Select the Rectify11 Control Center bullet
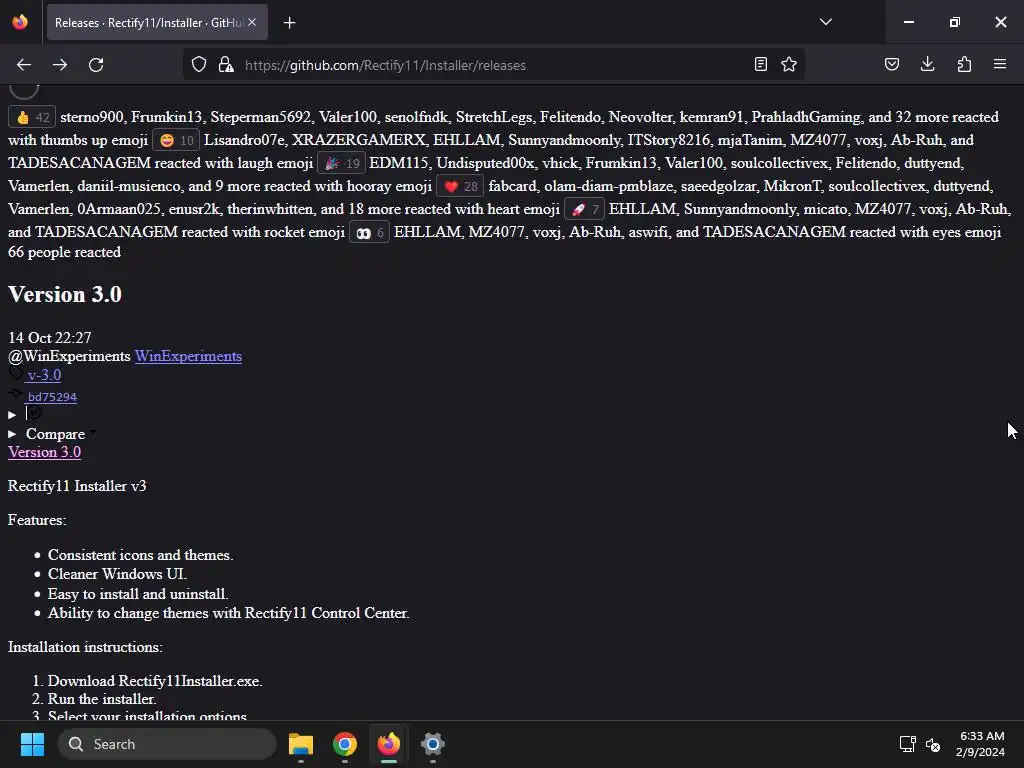The width and height of the screenshot is (1024, 768). click(229, 613)
